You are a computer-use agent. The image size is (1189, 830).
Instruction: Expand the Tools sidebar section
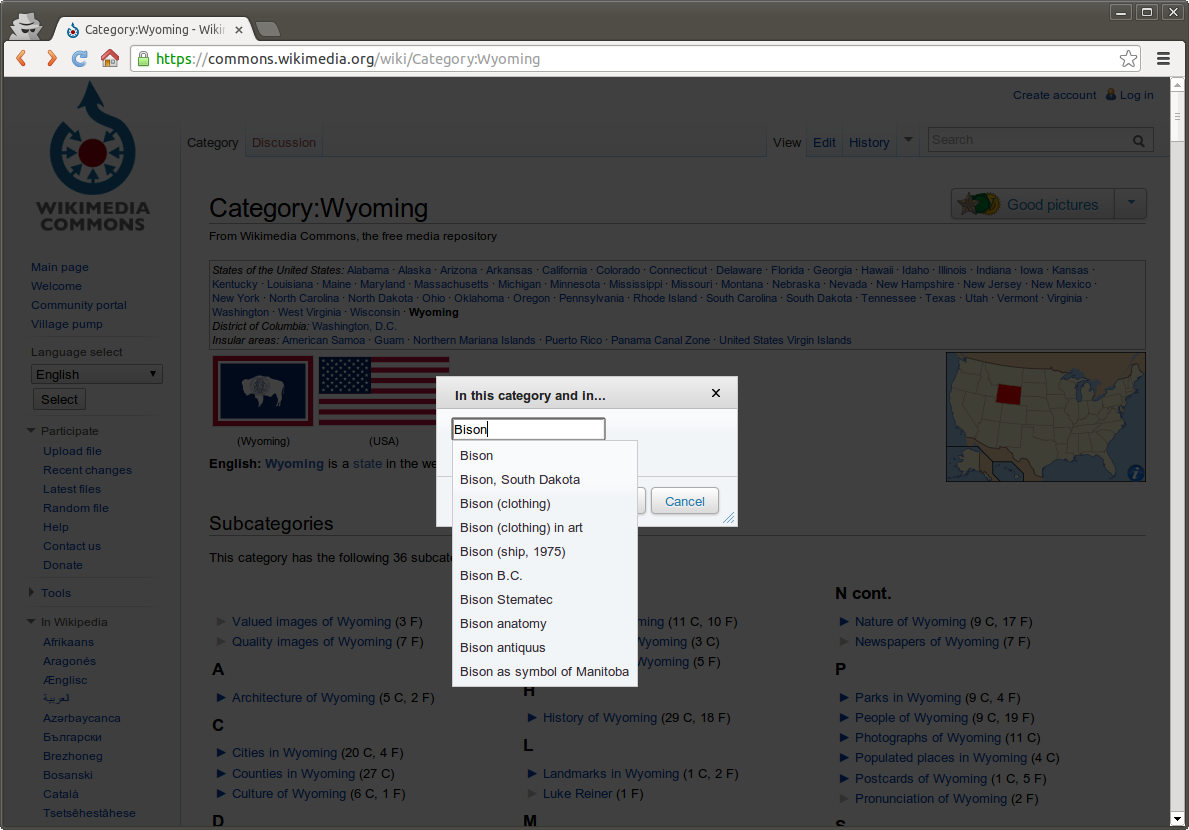(x=31, y=592)
